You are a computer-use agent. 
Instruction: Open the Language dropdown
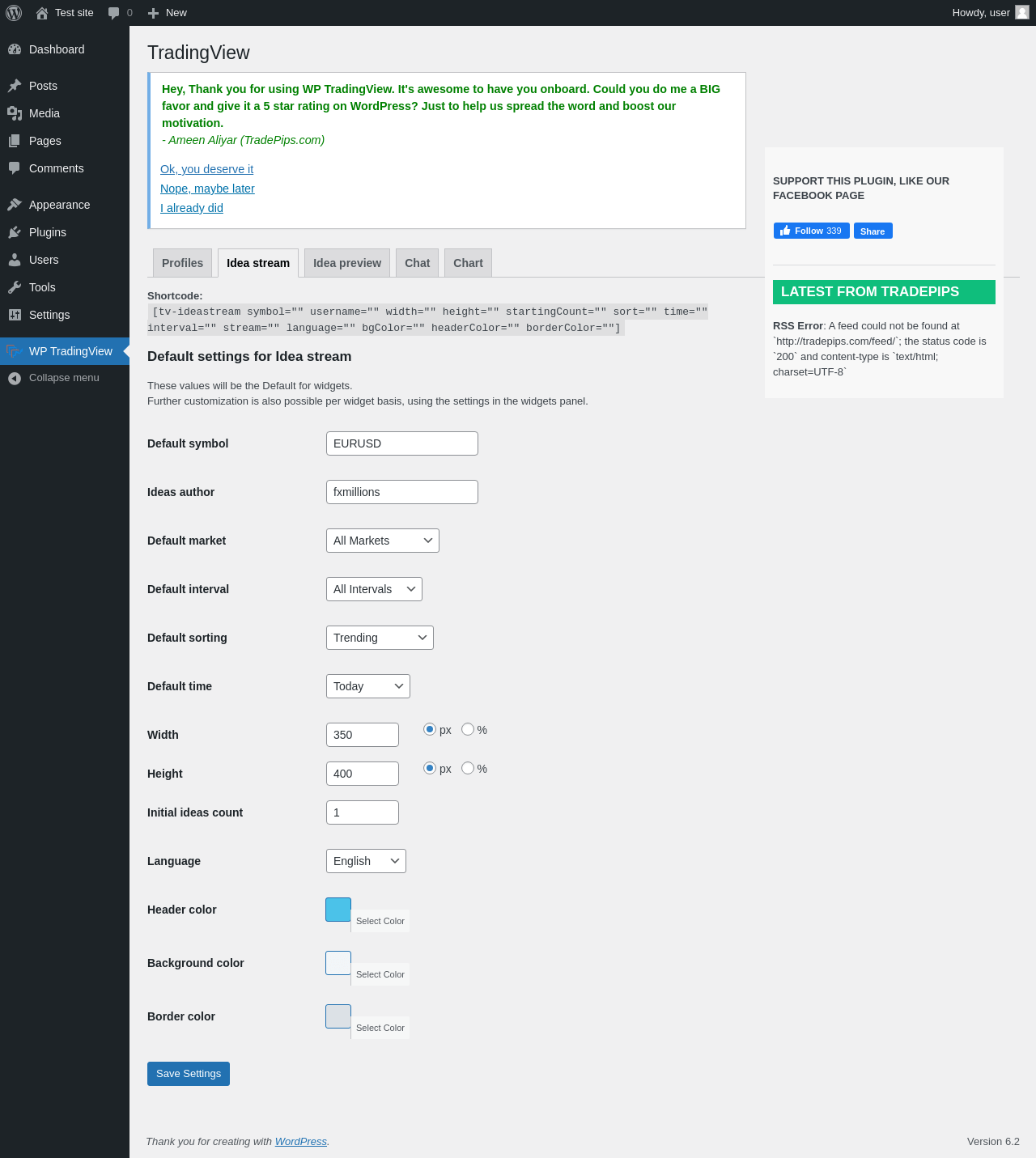click(366, 861)
